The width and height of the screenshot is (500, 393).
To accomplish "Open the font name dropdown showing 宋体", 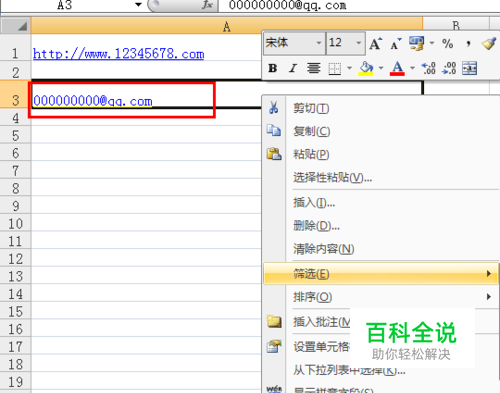I will point(318,43).
